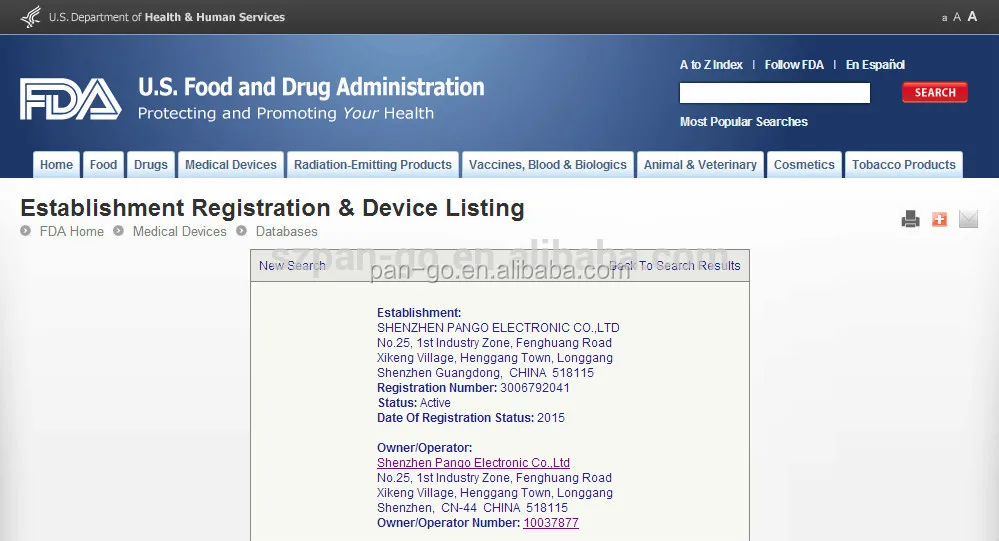Select smallest font size 'a'

pos(944,18)
